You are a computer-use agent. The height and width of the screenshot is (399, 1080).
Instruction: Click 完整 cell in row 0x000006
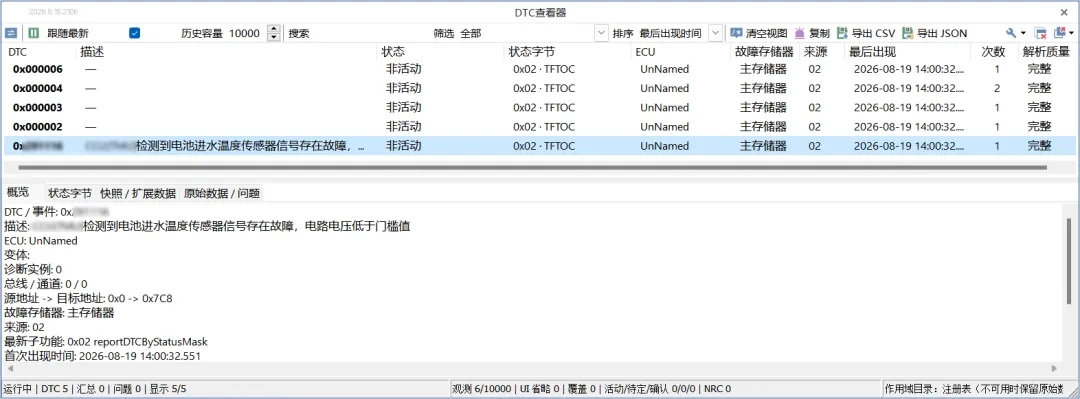[x=1039, y=69]
